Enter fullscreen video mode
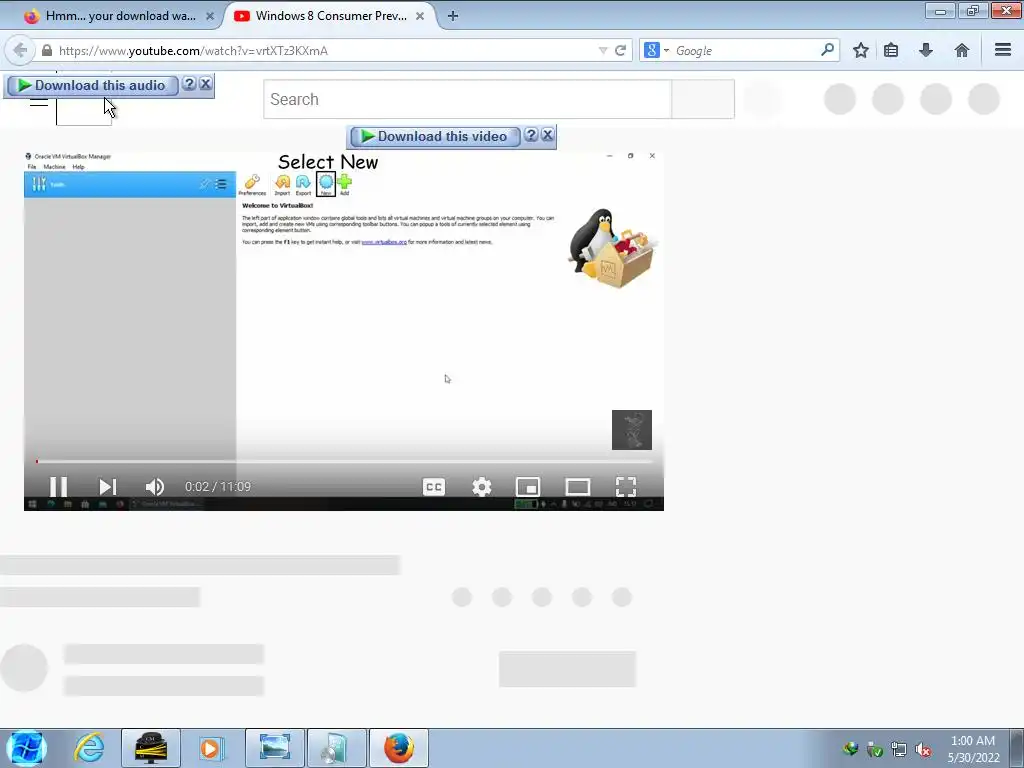1024x768 pixels. [x=626, y=487]
